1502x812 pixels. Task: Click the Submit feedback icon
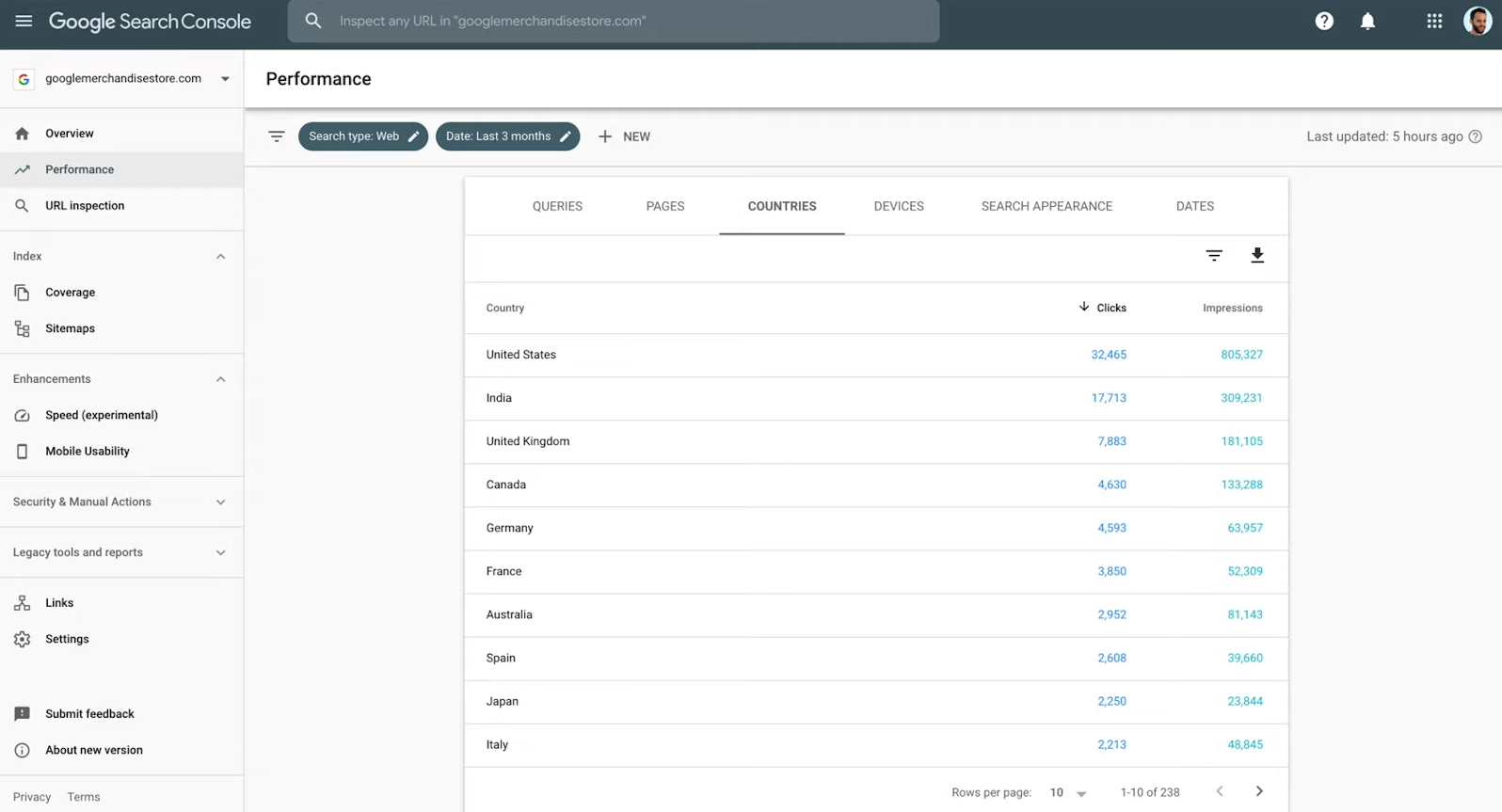click(23, 714)
